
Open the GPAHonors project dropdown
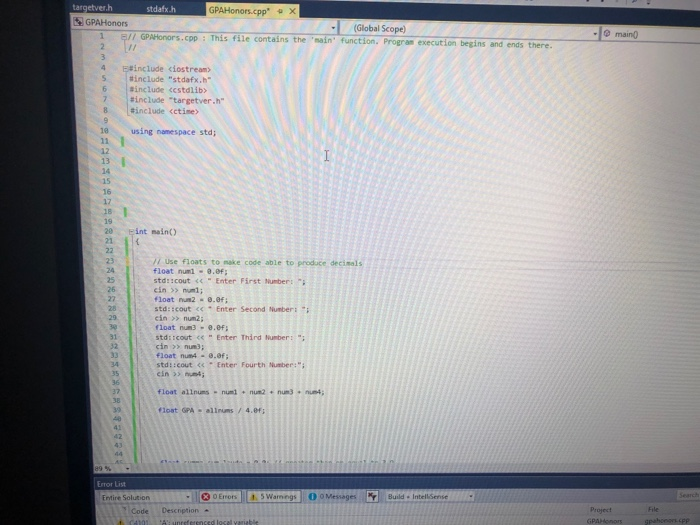tap(333, 28)
